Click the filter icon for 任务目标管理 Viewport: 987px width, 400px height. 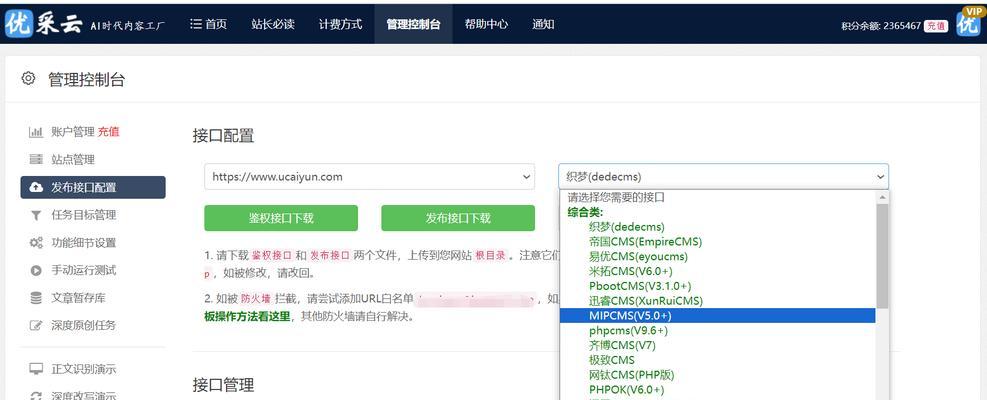(36, 215)
